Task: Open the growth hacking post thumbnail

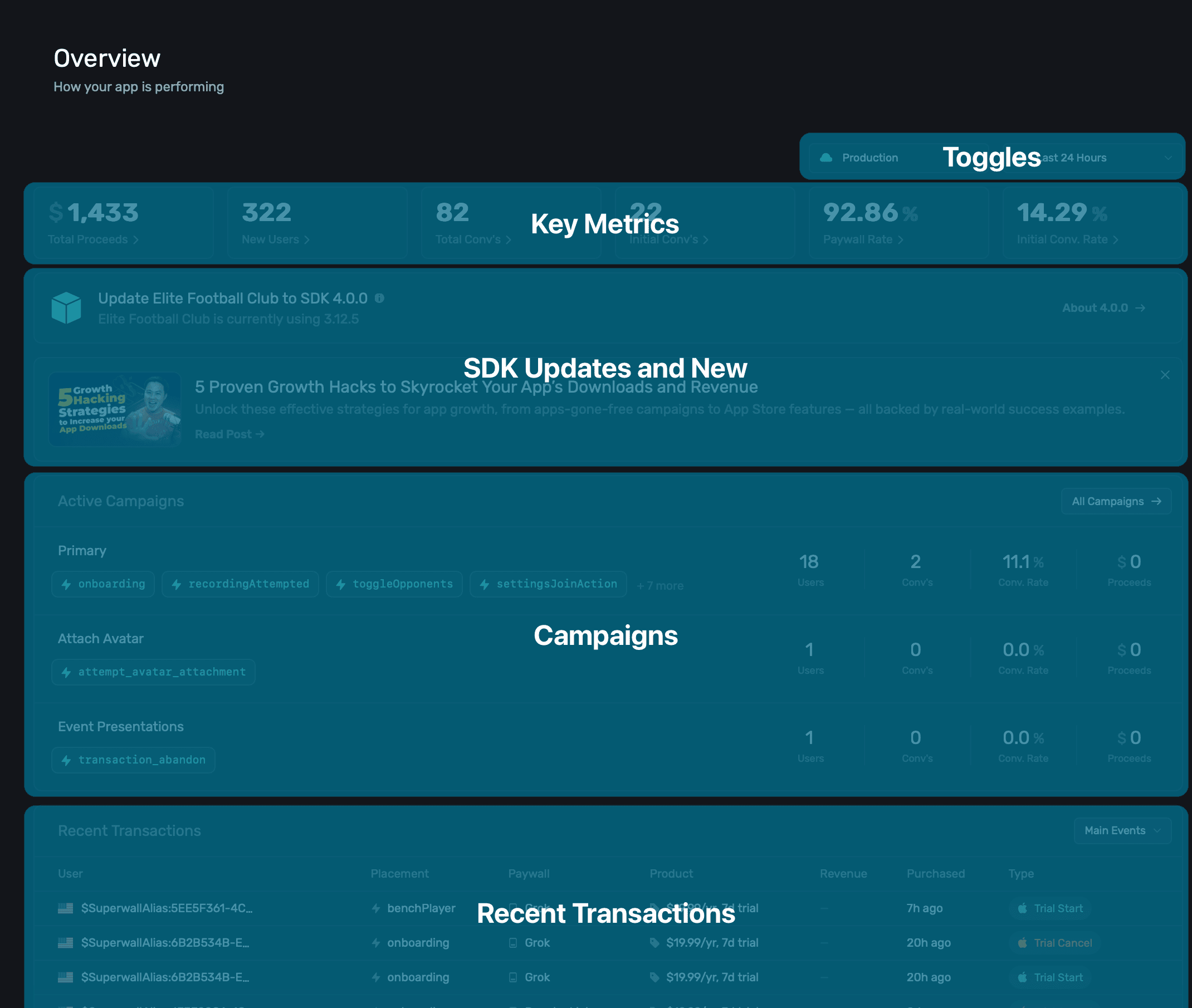Action: tap(115, 409)
